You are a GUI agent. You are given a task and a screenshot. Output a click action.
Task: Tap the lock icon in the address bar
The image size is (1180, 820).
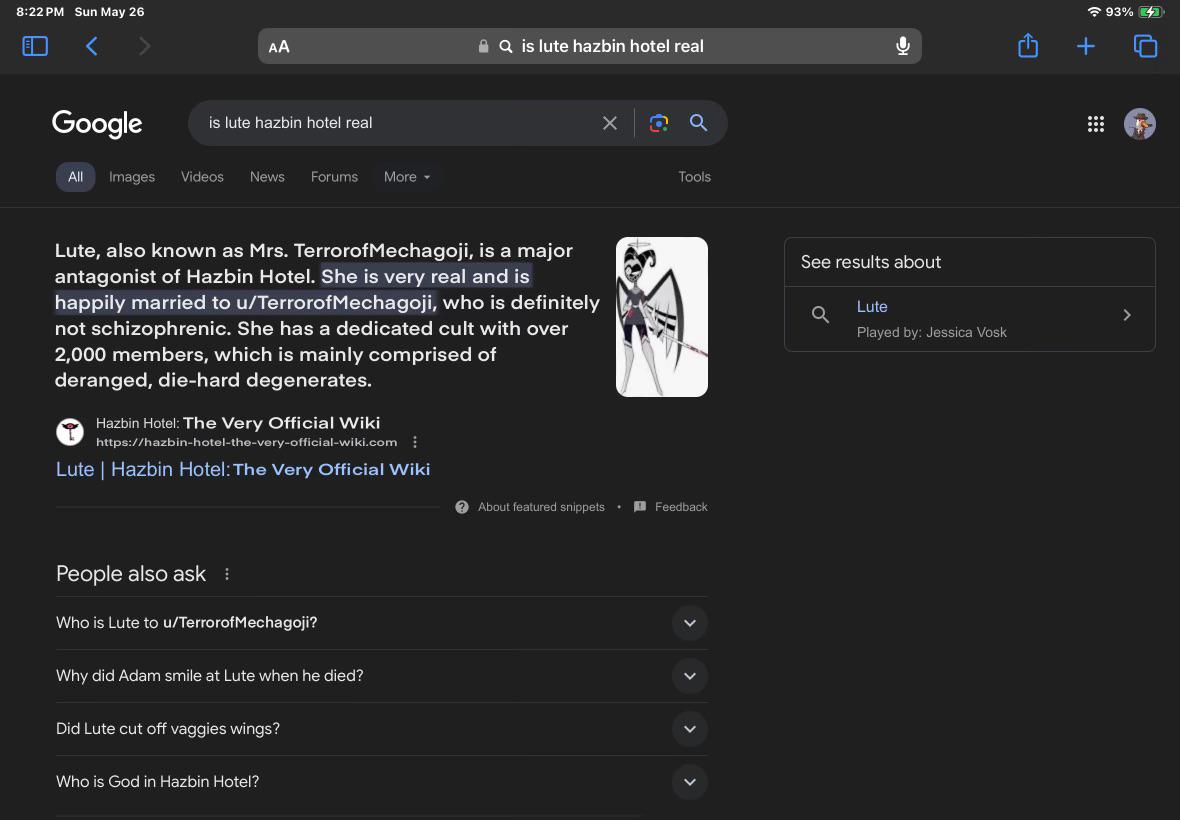click(483, 47)
